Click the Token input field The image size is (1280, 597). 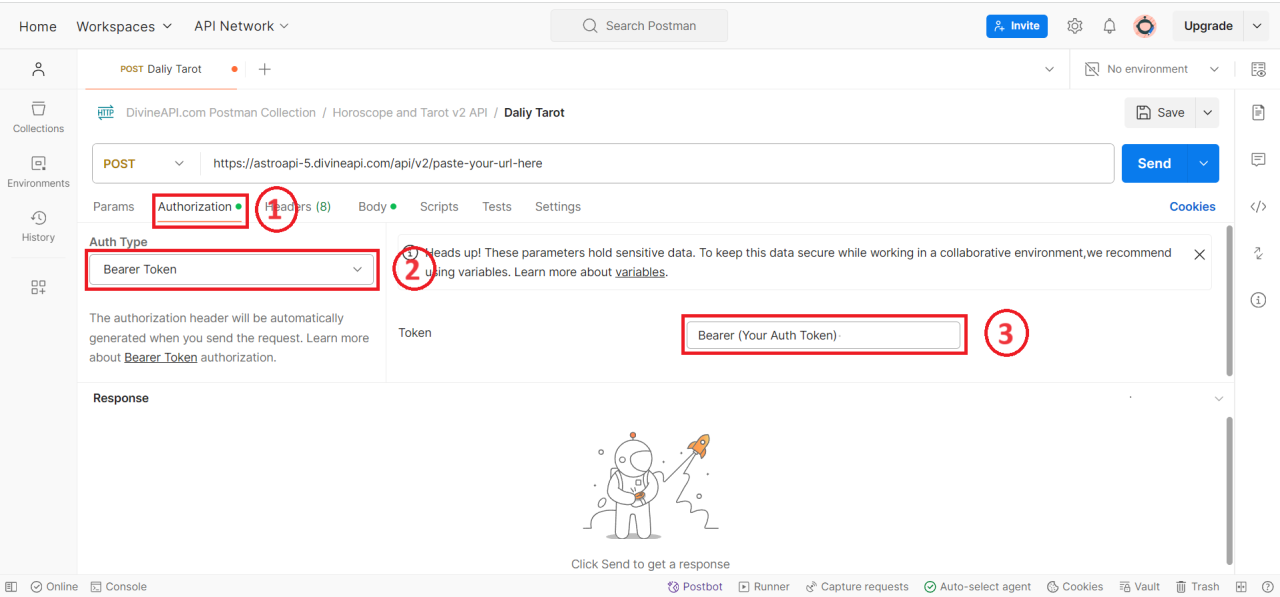pyautogui.click(x=822, y=335)
